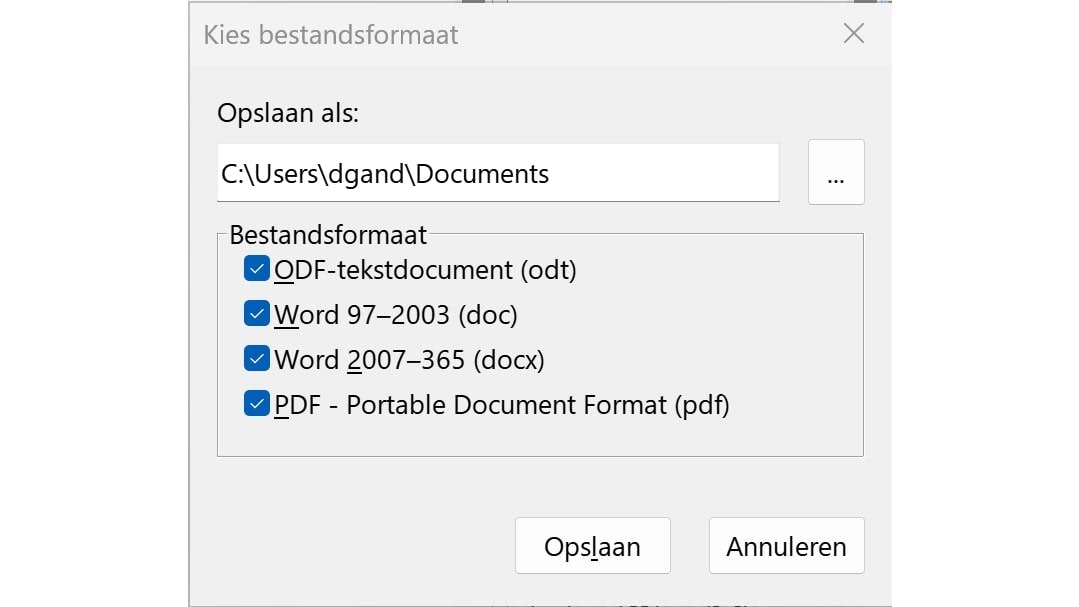The image size is (1079, 607).
Task: Place cursor on 'Documents' in the path field
Action: tap(482, 174)
